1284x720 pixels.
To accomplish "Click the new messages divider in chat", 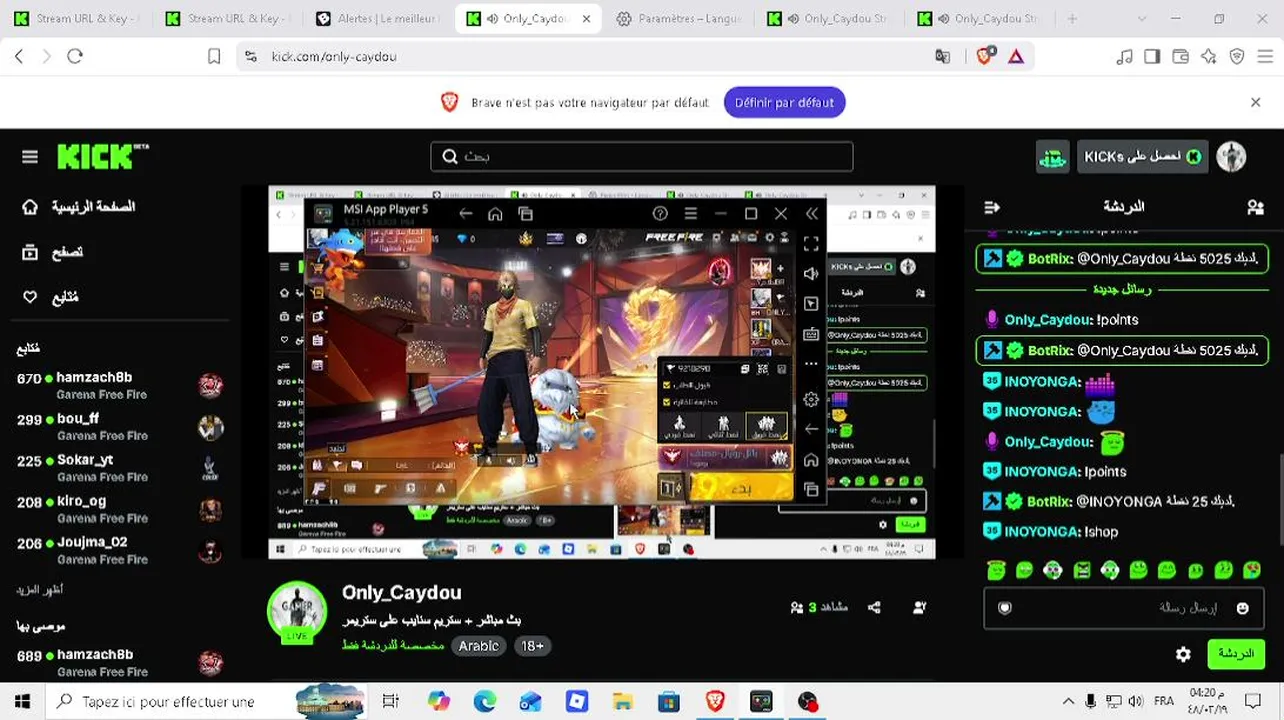I will [1122, 289].
